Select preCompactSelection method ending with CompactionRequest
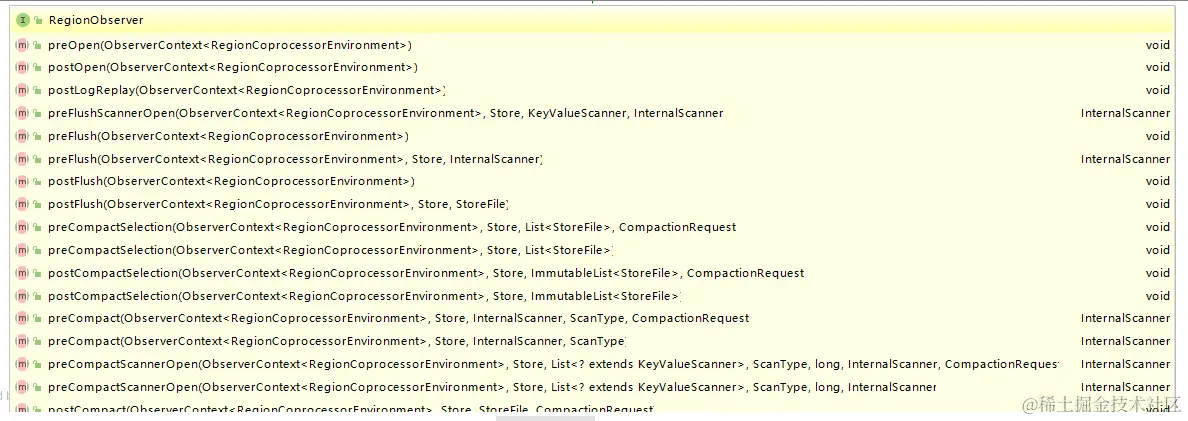The width and height of the screenshot is (1188, 421). 594,227
